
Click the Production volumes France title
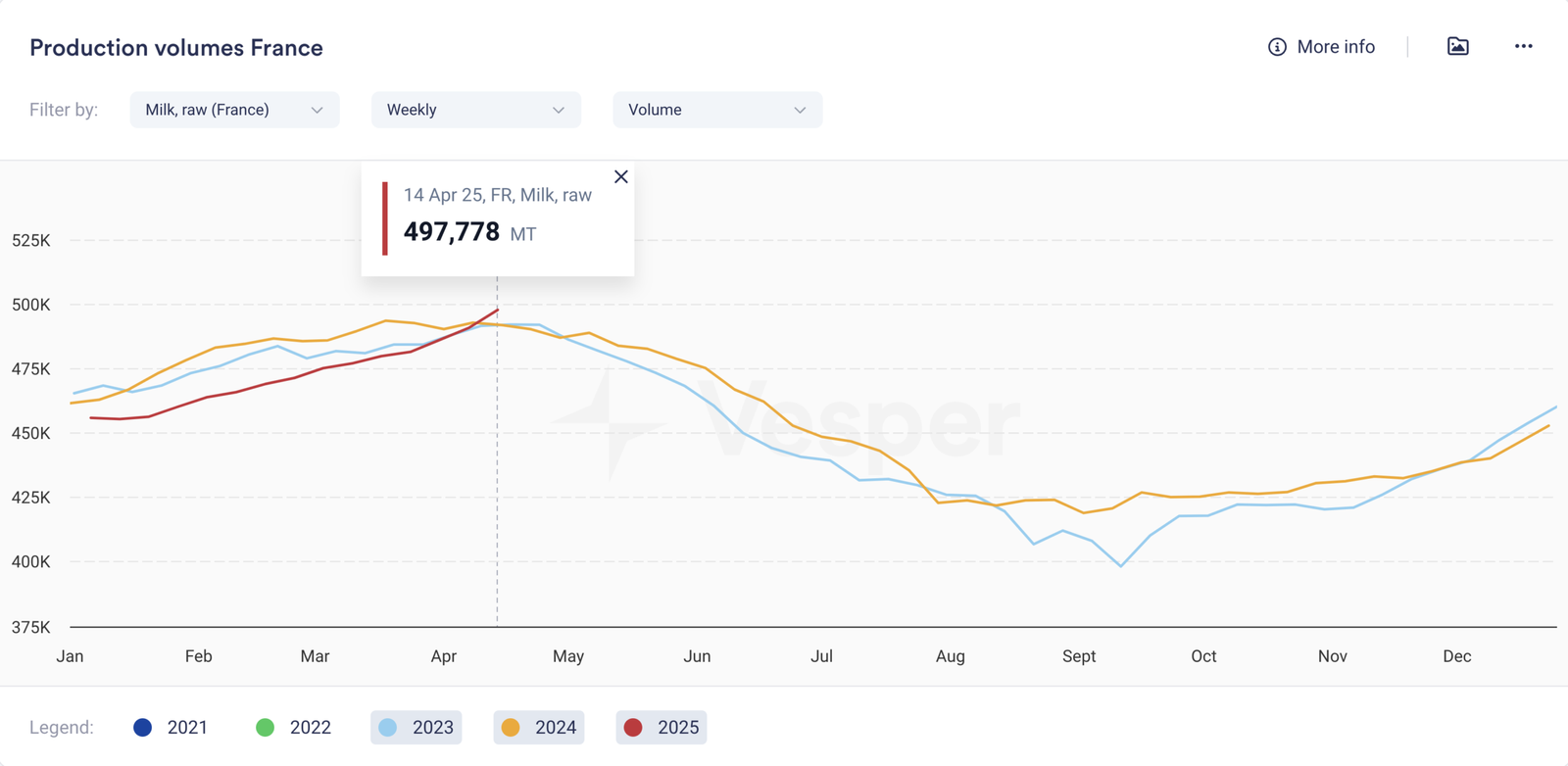[176, 48]
